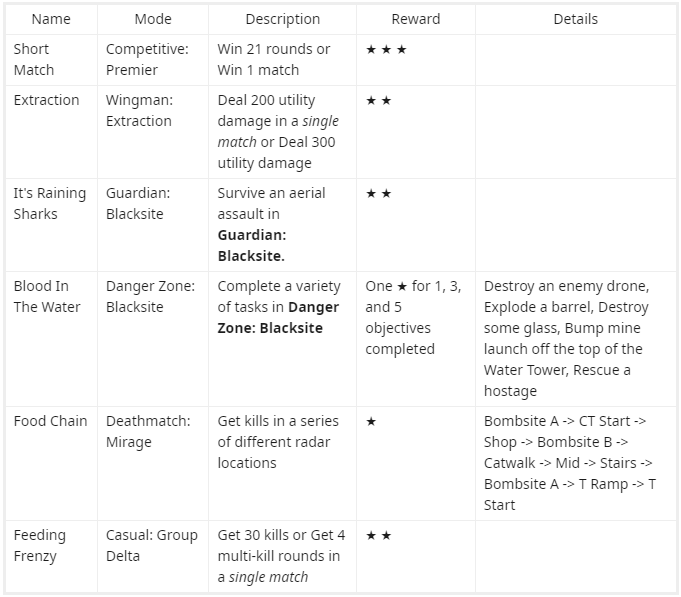Click the Name column header
The height and width of the screenshot is (597, 681).
[51, 19]
